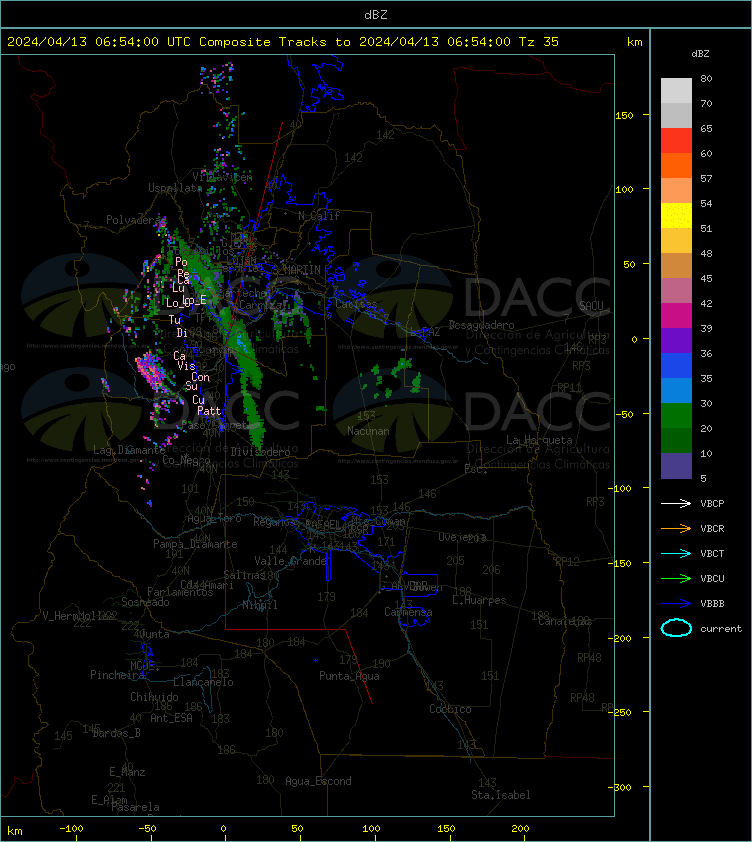Click the orange VBCR arrow icon
The height and width of the screenshot is (842, 752).
coord(676,528)
